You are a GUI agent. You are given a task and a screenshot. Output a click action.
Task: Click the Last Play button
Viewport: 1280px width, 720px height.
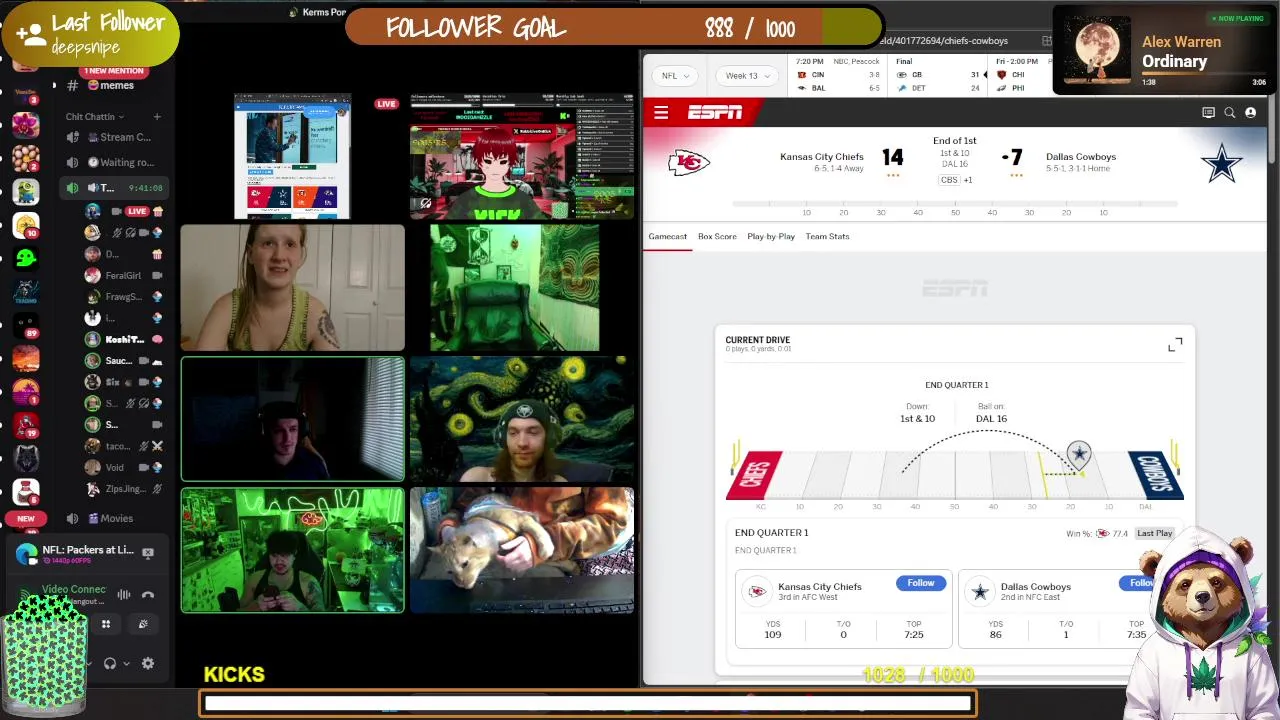pyautogui.click(x=1154, y=534)
